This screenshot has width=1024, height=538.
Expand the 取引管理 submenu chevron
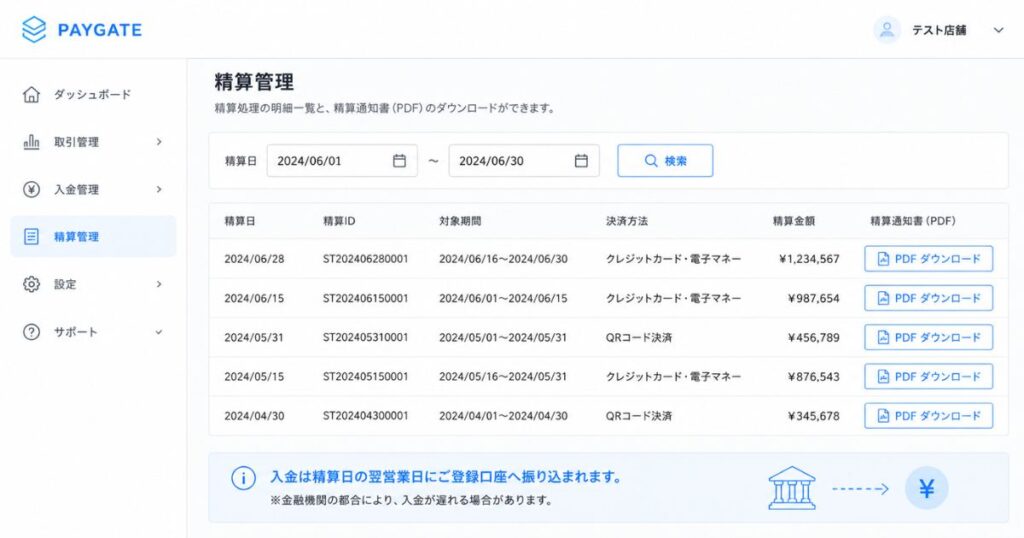[159, 142]
